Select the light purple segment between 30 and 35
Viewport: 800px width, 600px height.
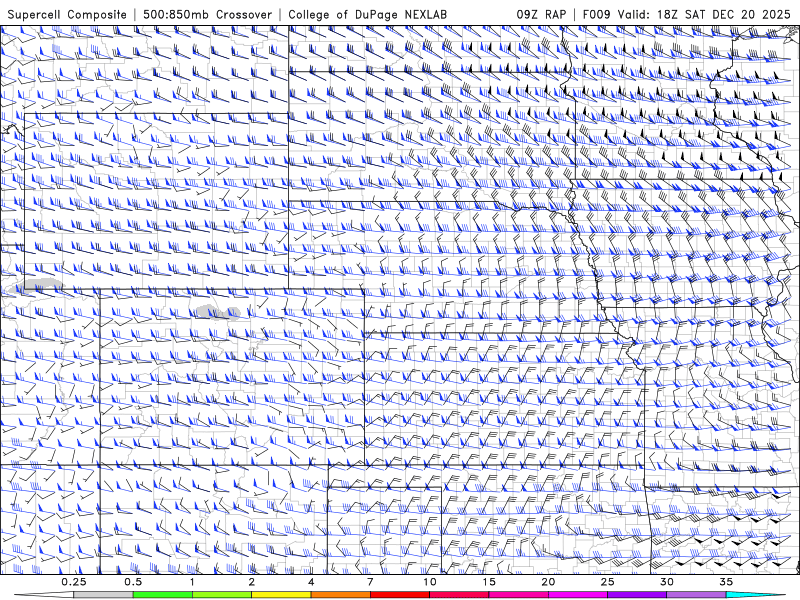pyautogui.click(x=696, y=595)
